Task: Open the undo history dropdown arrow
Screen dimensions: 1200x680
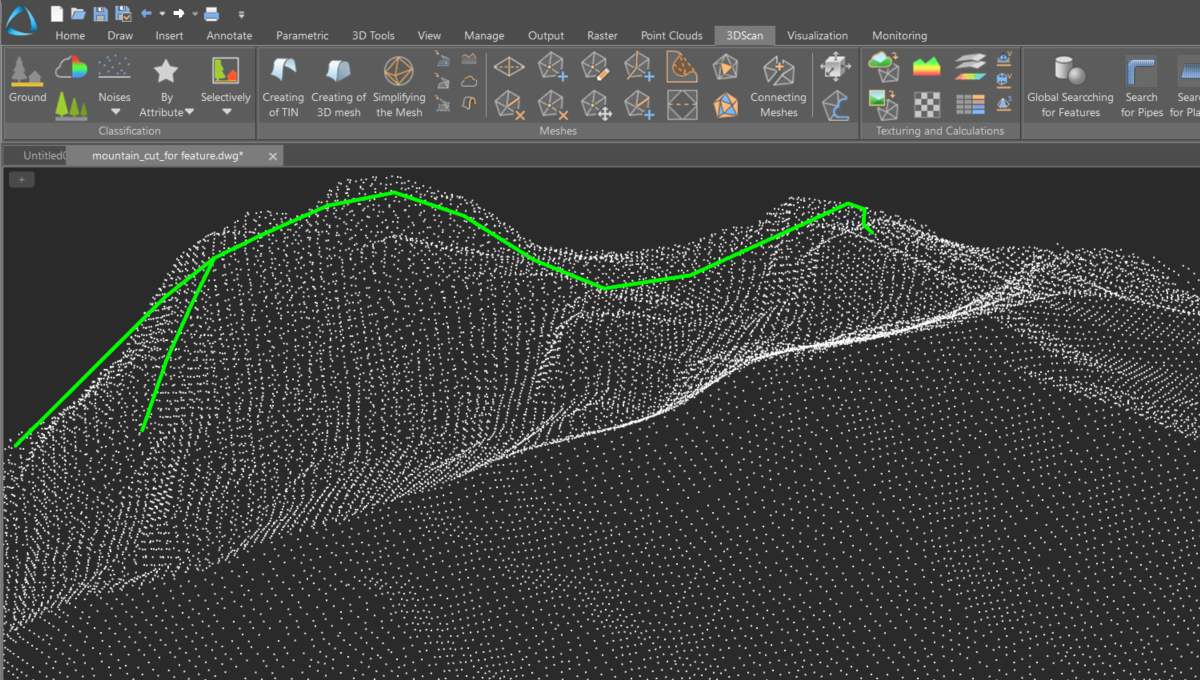Action: pyautogui.click(x=162, y=14)
